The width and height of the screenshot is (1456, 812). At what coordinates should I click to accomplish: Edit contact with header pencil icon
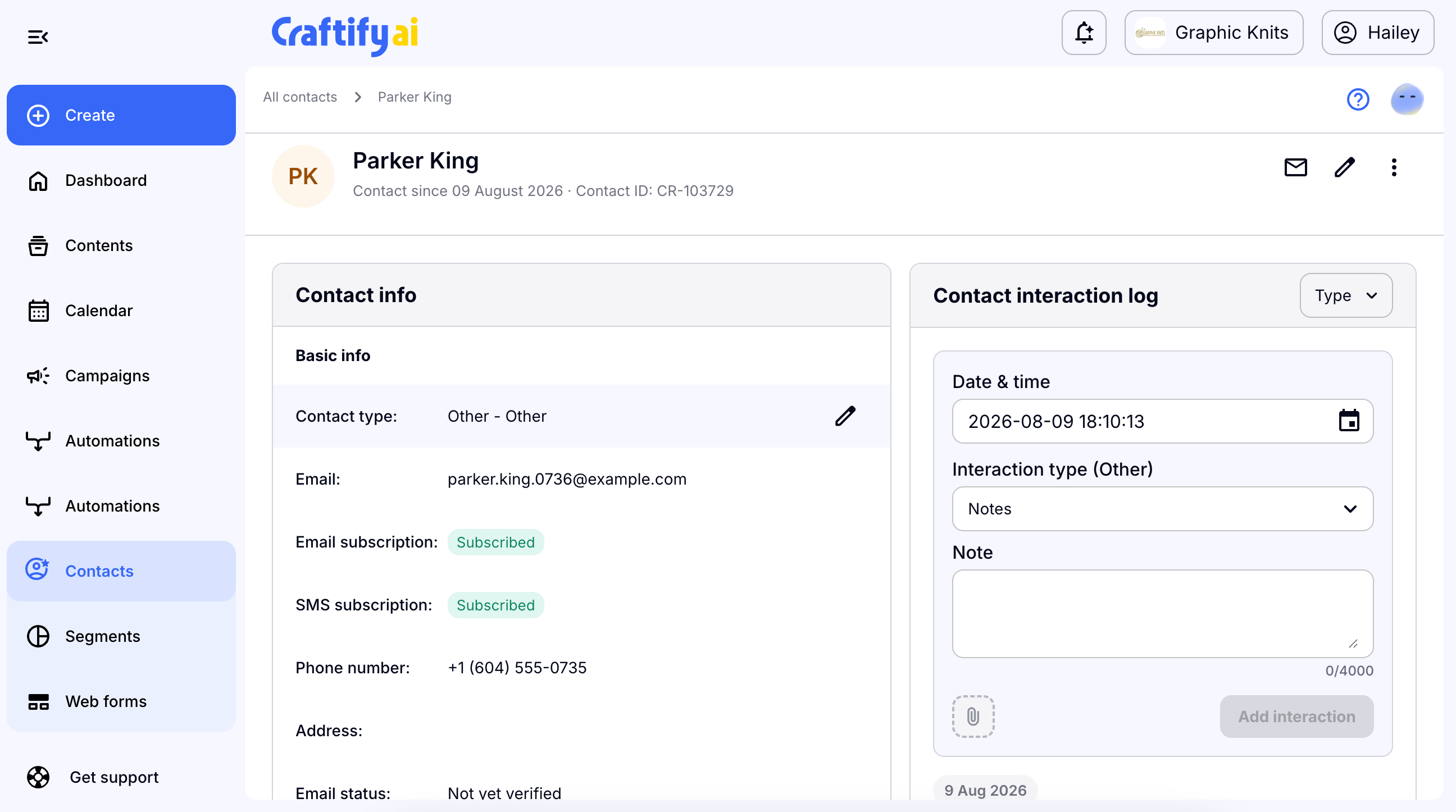click(1345, 167)
